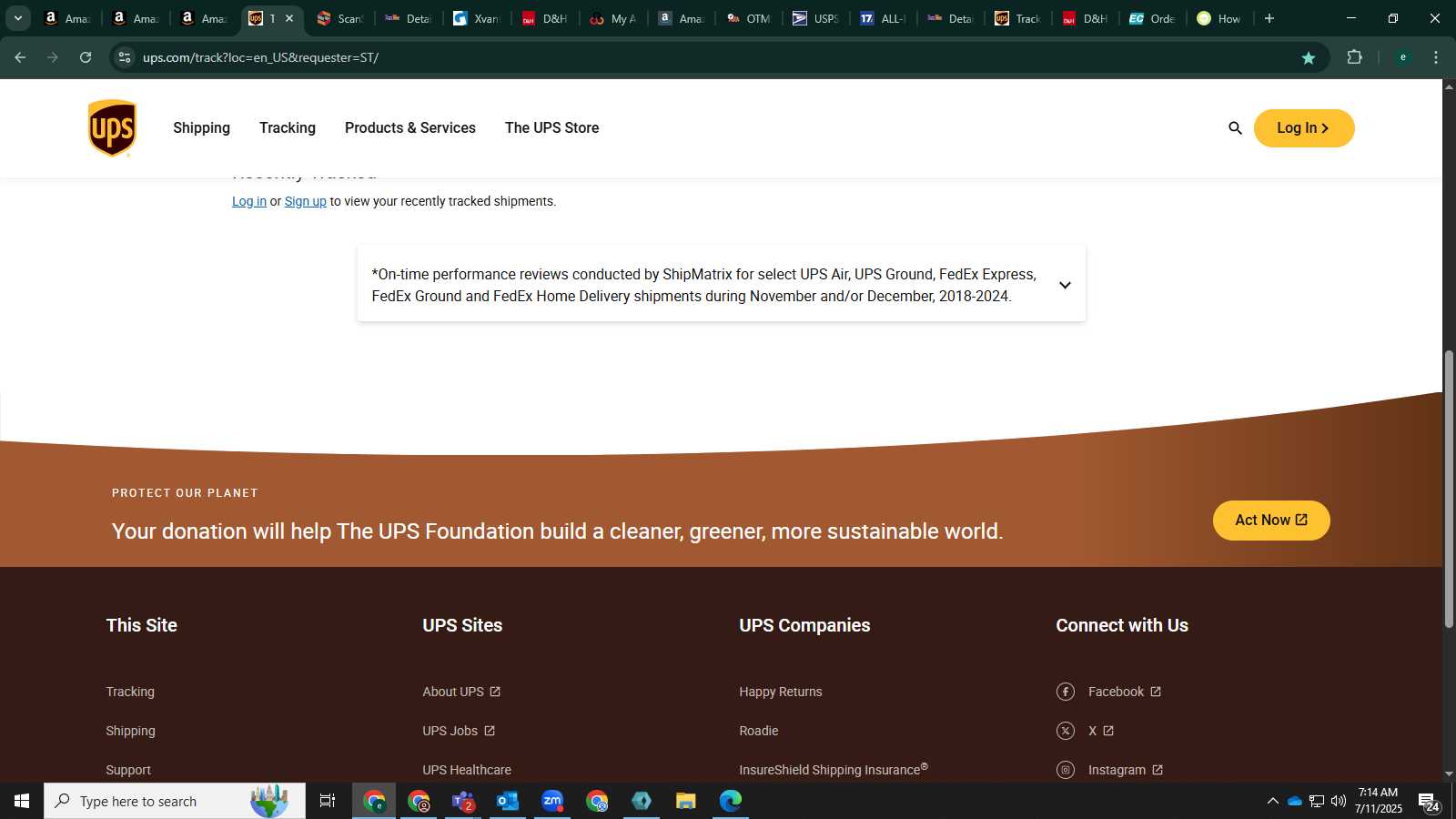Open the Windows Start menu
Viewport: 1456px width, 819px height.
[22, 801]
